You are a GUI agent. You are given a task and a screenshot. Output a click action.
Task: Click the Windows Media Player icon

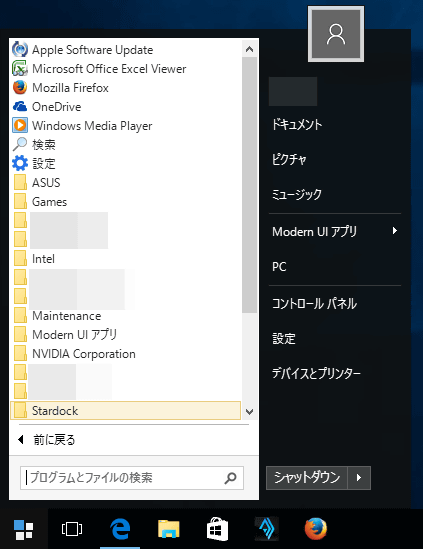[20, 125]
